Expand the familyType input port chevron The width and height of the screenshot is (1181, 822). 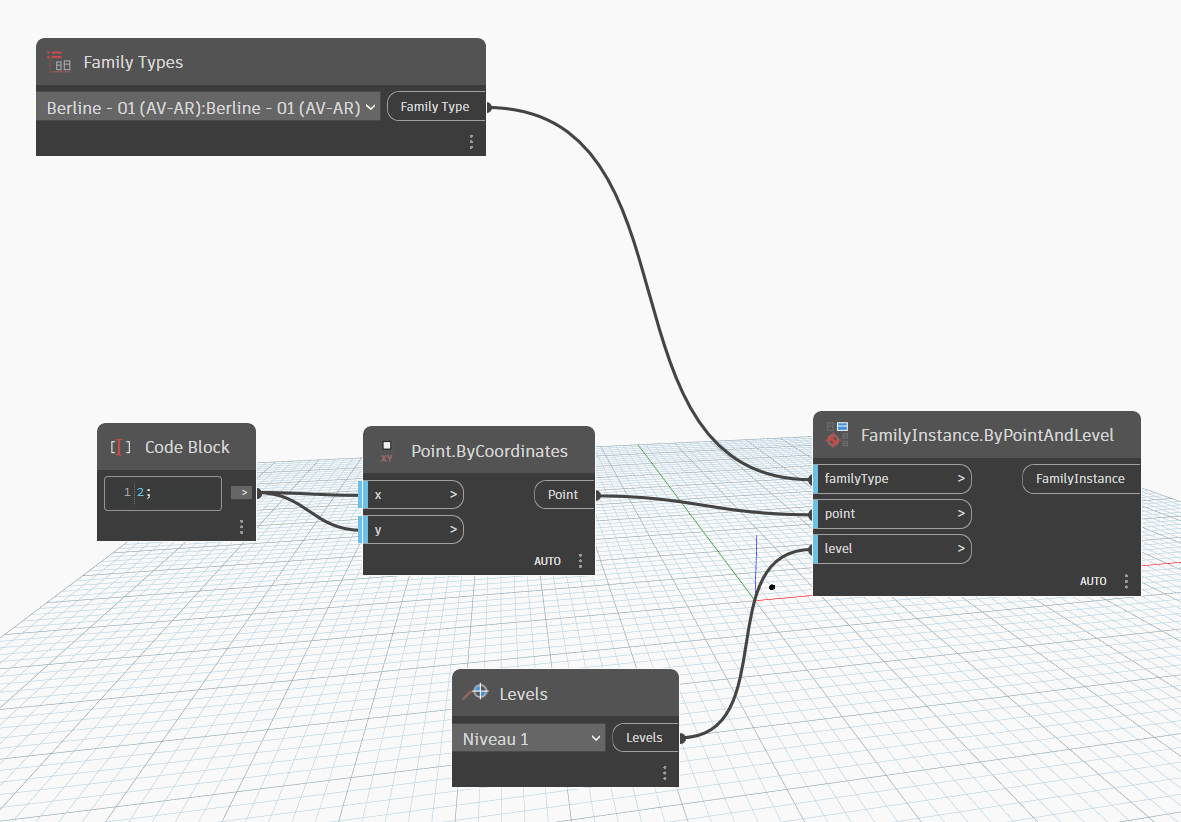coord(960,479)
